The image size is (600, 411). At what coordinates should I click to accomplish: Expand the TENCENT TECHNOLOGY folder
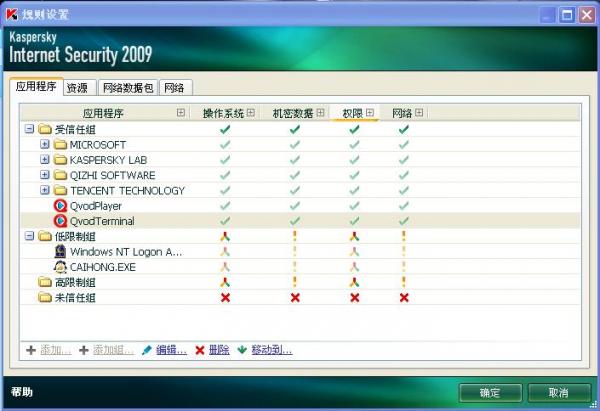(x=45, y=190)
